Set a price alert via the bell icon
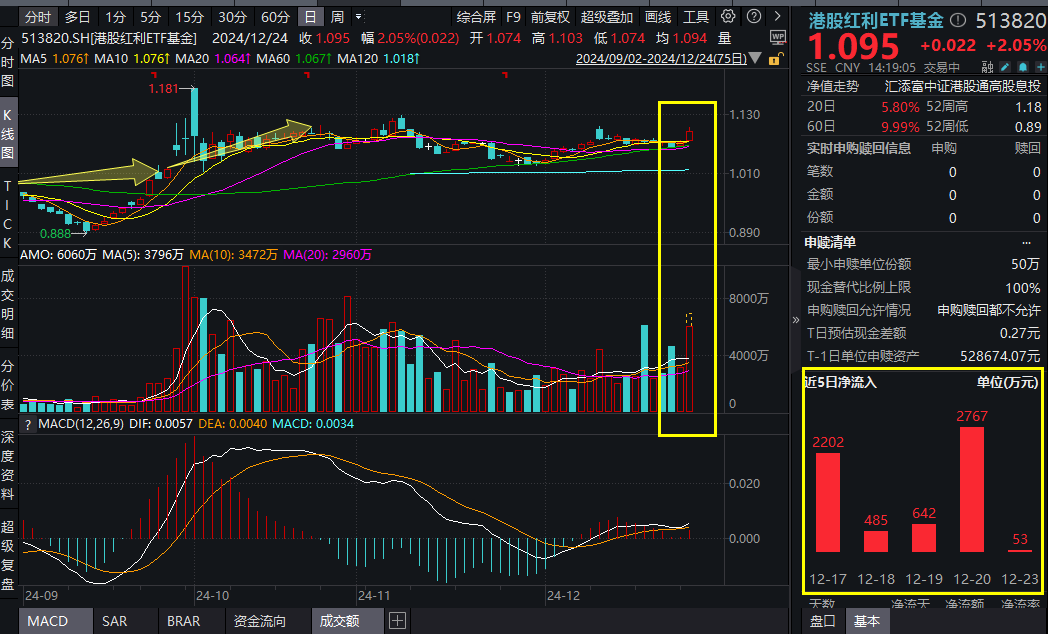Viewport: 1048px width, 634px height. (1023, 67)
